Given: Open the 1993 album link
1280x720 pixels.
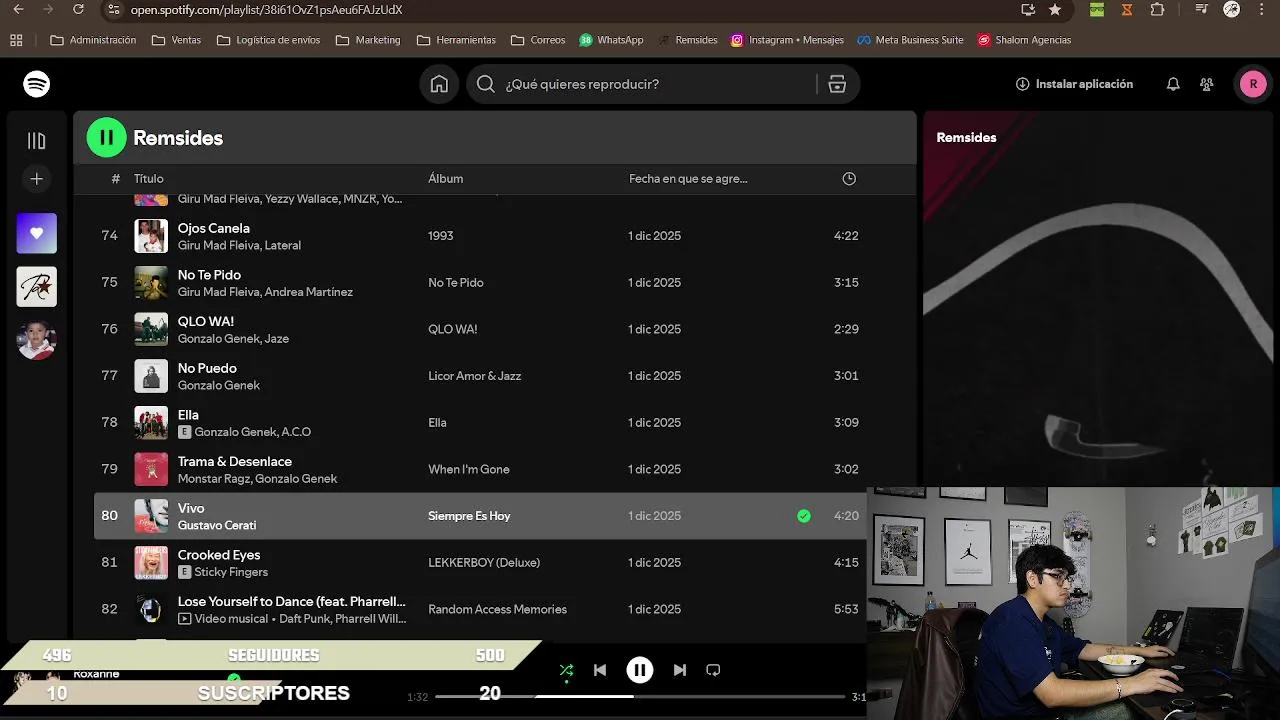Looking at the screenshot, I should pyautogui.click(x=441, y=236).
